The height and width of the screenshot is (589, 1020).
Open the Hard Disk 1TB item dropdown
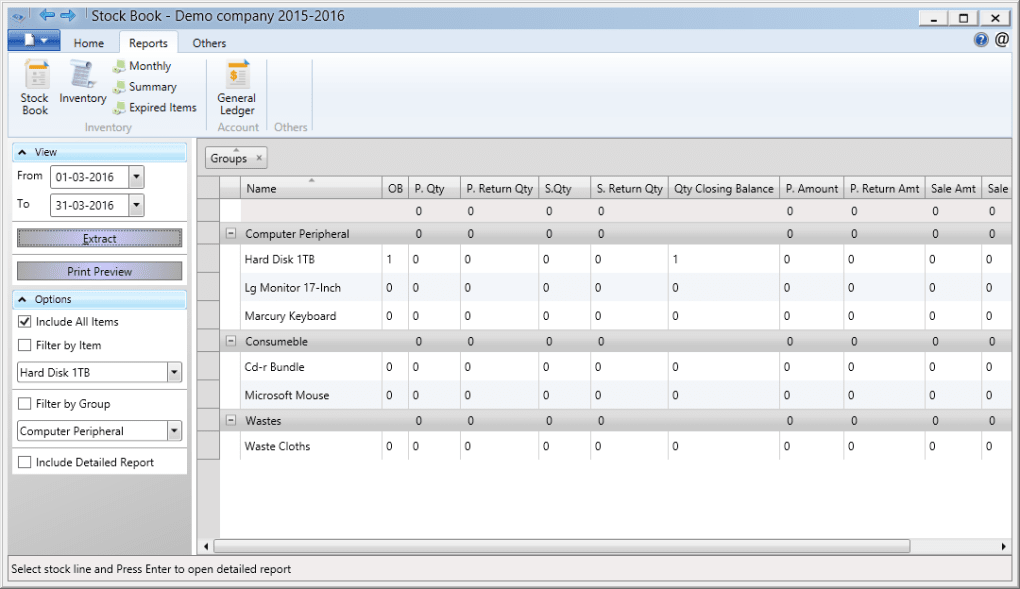(x=172, y=372)
